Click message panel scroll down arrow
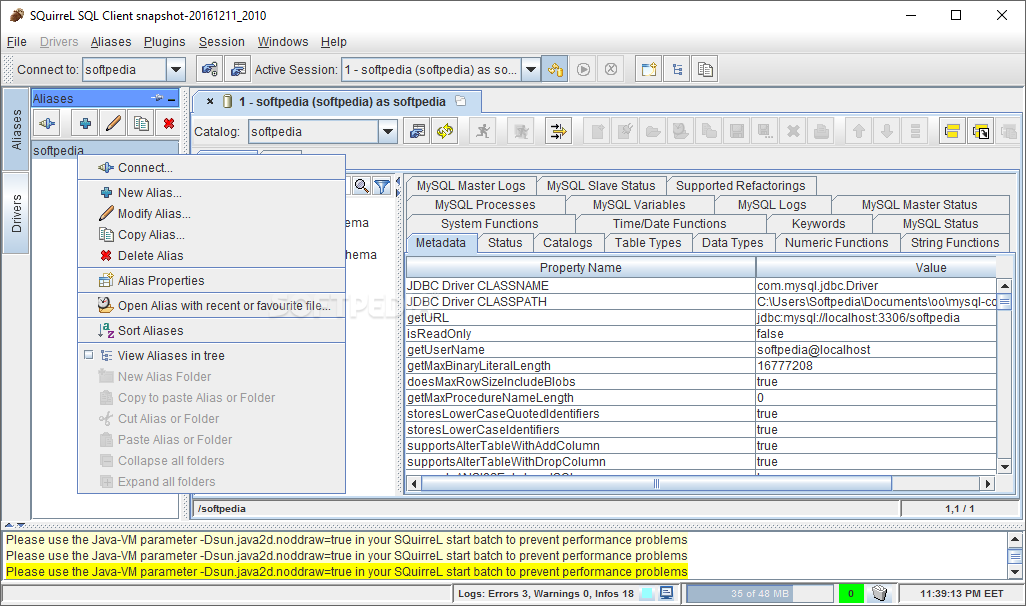1026x606 pixels. click(1015, 572)
